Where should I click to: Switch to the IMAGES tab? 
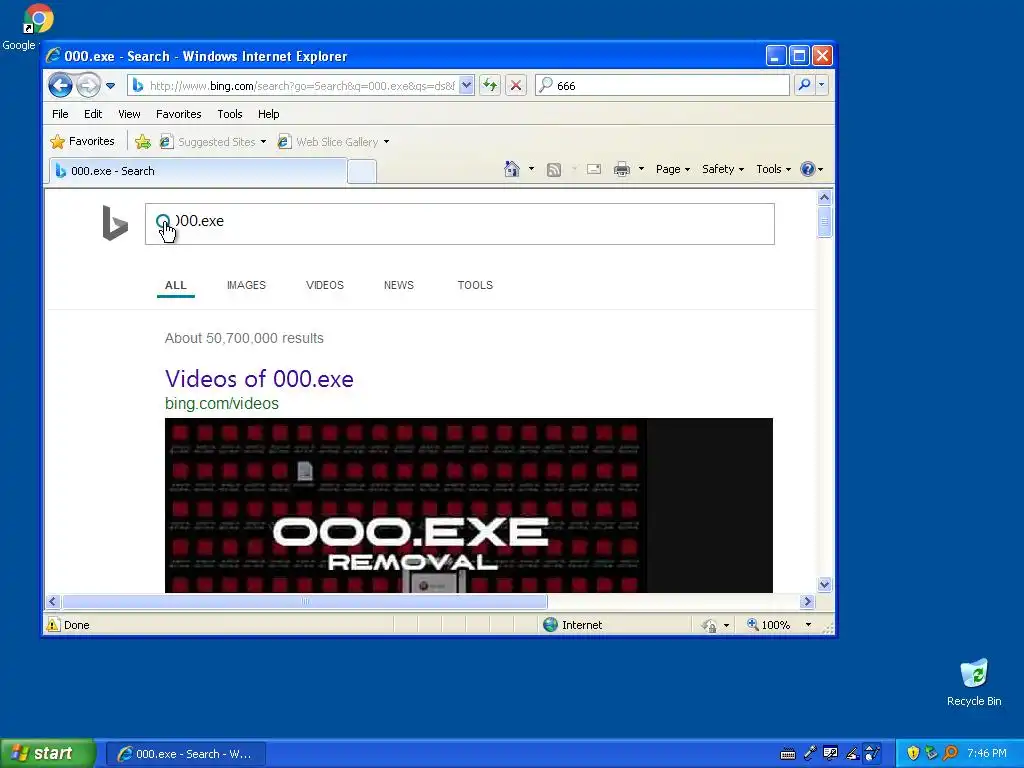pyautogui.click(x=246, y=285)
